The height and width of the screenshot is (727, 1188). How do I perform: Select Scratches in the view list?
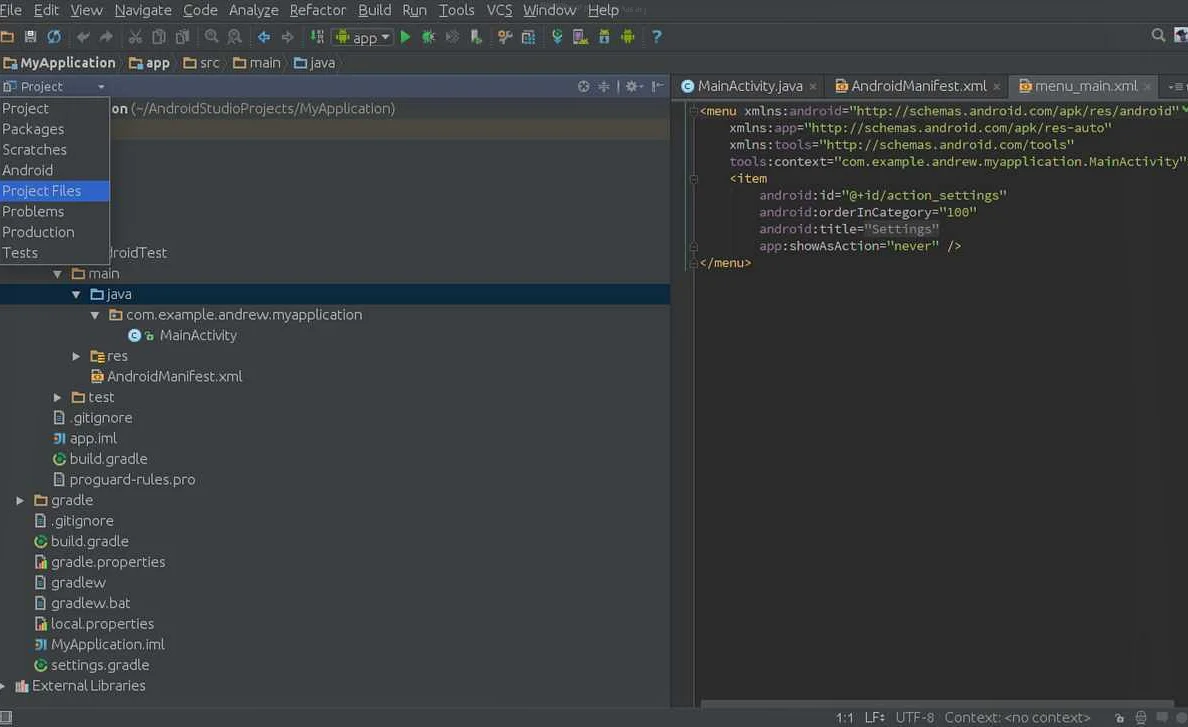[55, 149]
